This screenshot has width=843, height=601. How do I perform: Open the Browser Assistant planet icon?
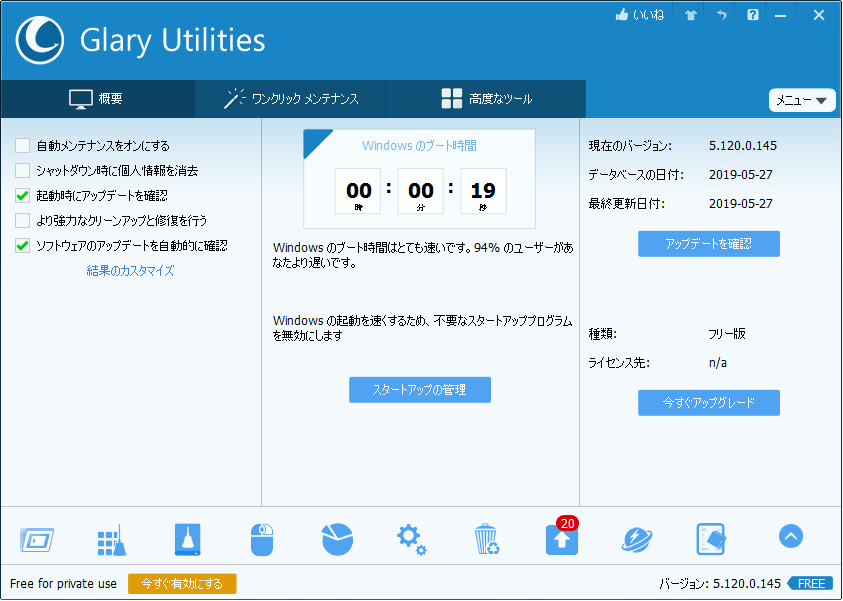(x=637, y=540)
